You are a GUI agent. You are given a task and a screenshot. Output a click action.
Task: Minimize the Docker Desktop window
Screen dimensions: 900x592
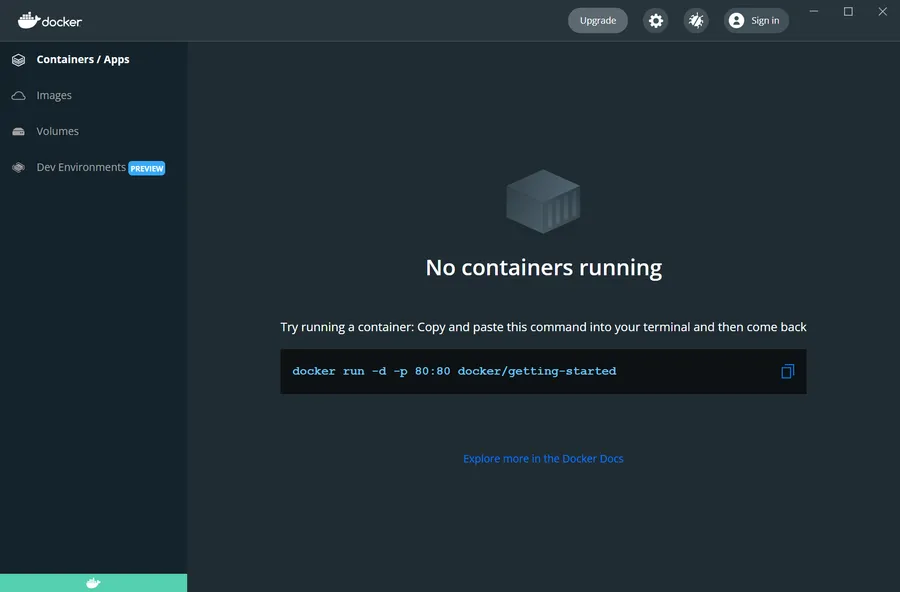815,12
